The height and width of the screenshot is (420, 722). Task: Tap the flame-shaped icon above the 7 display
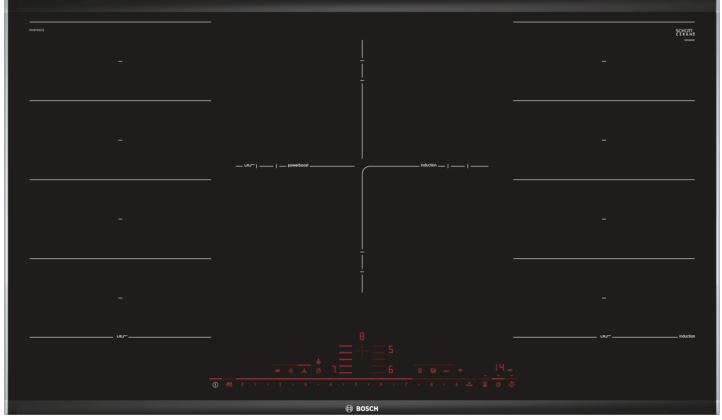click(x=319, y=360)
